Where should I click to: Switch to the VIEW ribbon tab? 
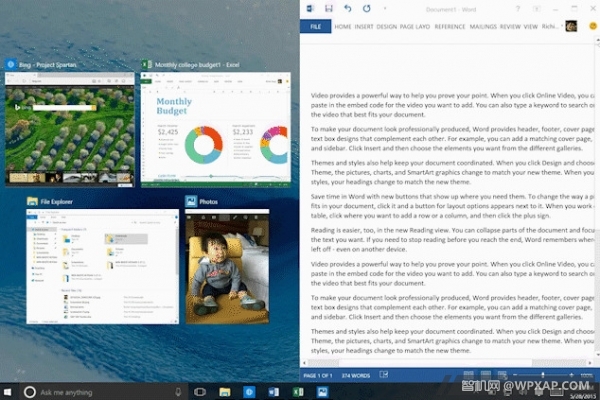[530, 26]
